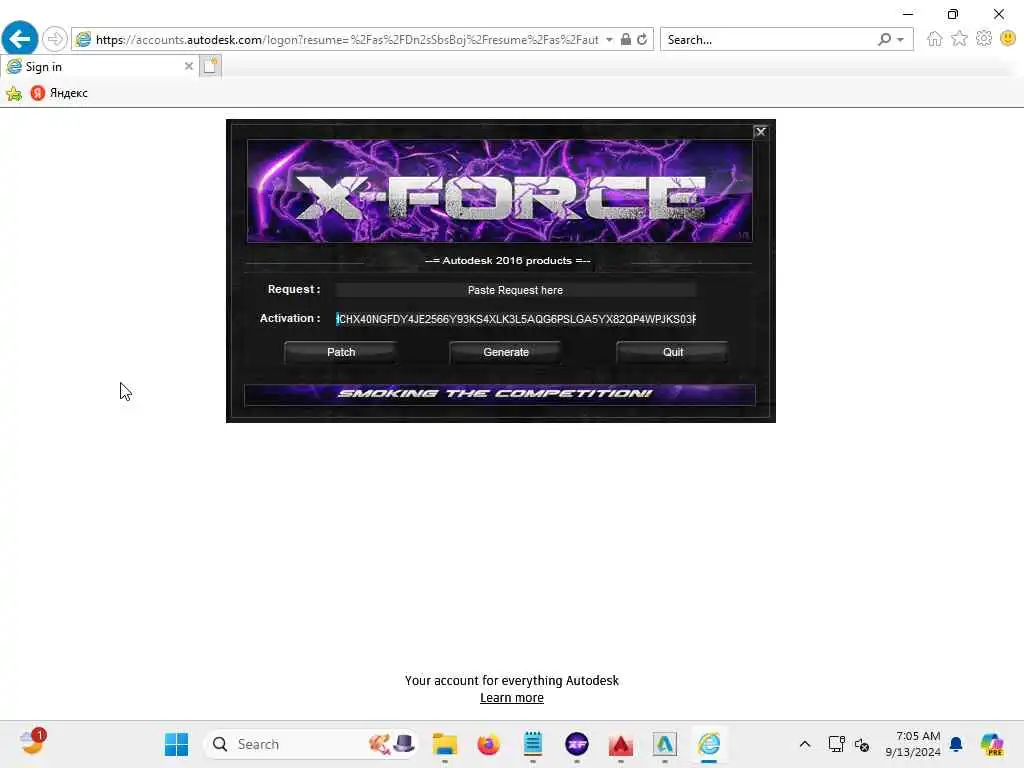This screenshot has width=1024, height=768.
Task: Open Favorites with the star icon
Action: click(x=959, y=39)
